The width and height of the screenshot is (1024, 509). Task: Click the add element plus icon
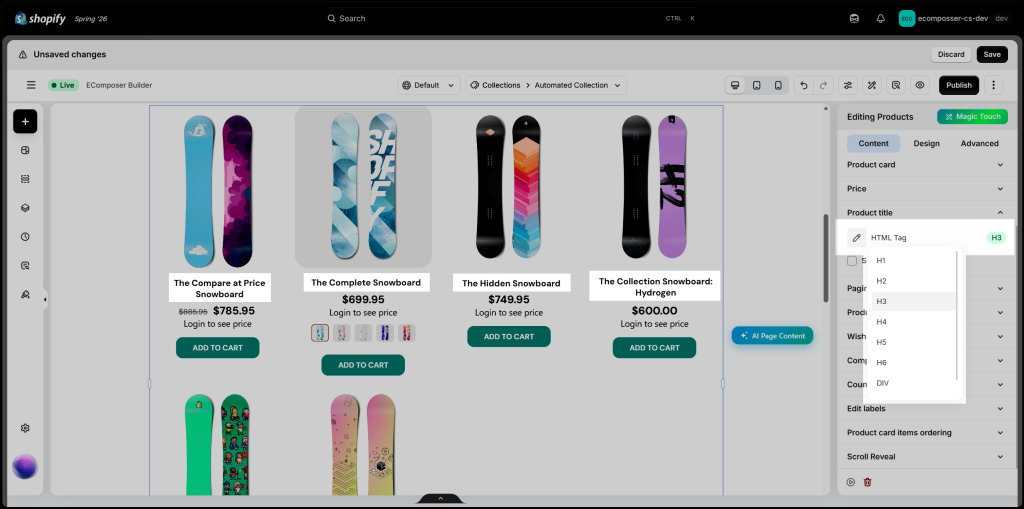[25, 121]
